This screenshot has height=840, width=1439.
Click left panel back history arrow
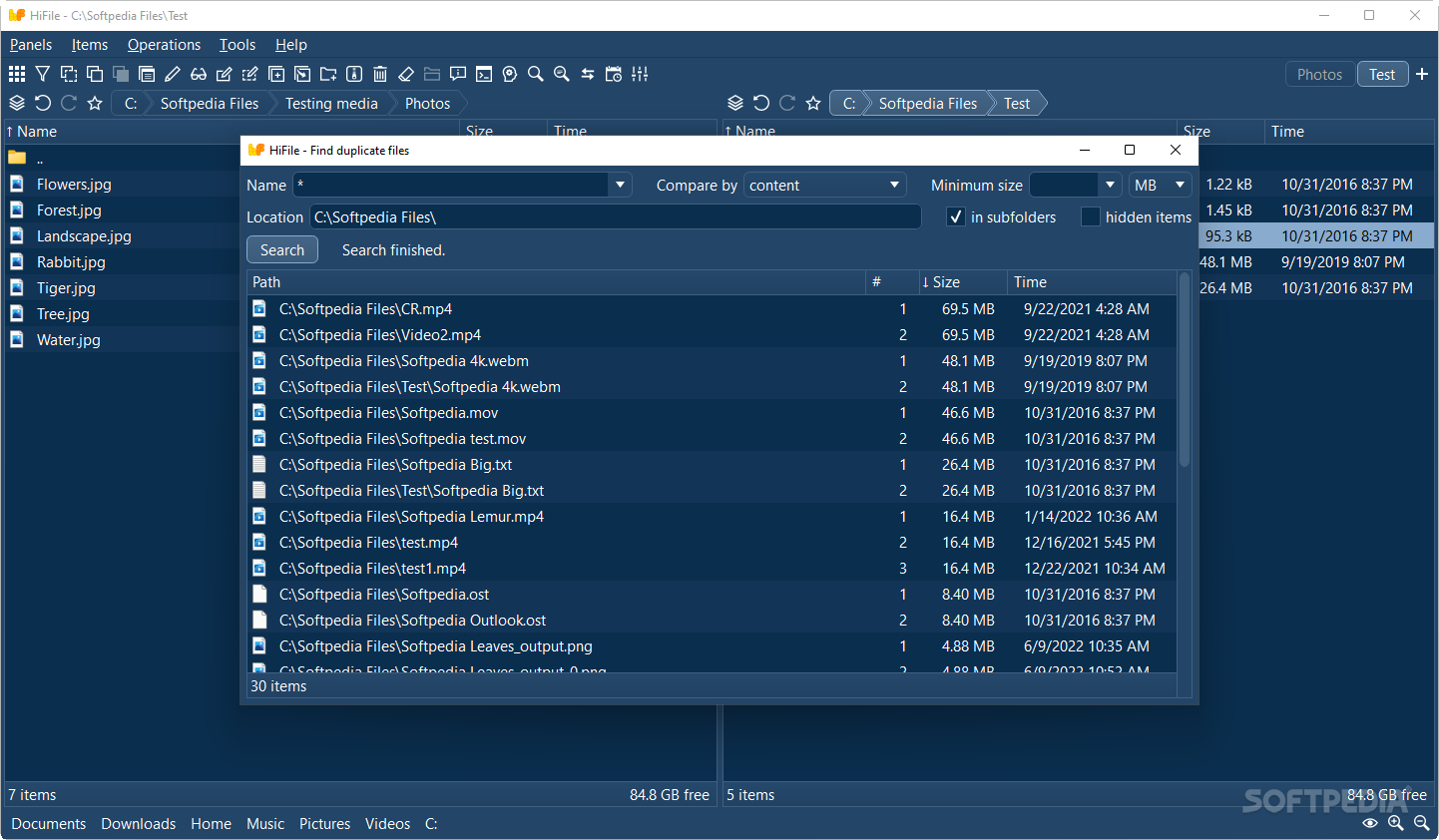(43, 103)
